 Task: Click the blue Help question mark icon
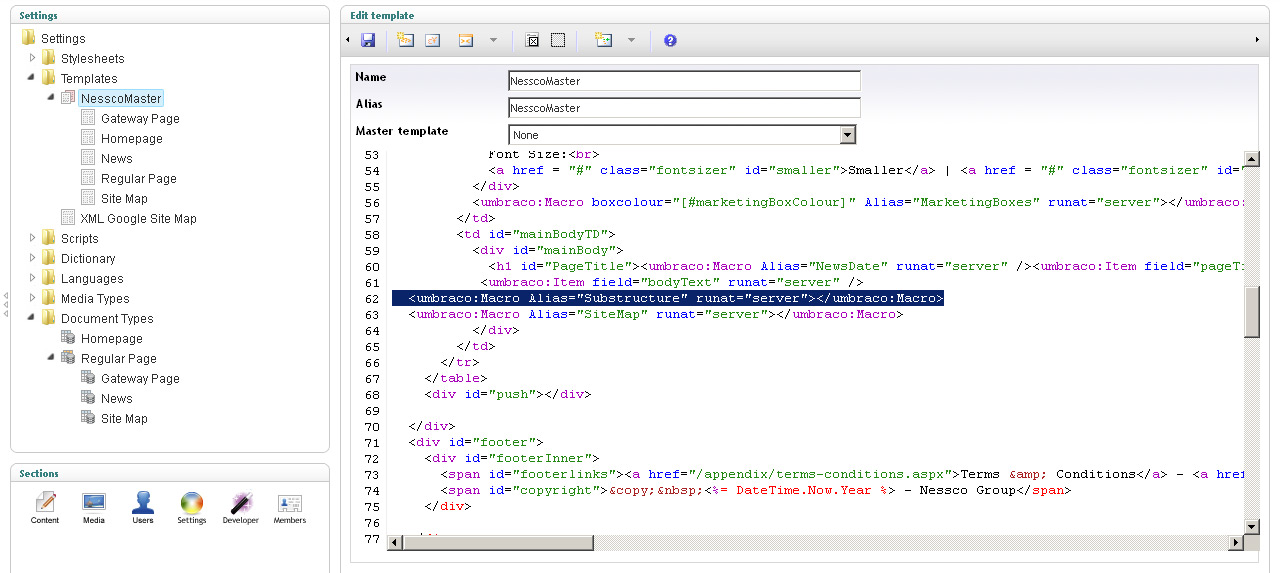pyautogui.click(x=670, y=40)
